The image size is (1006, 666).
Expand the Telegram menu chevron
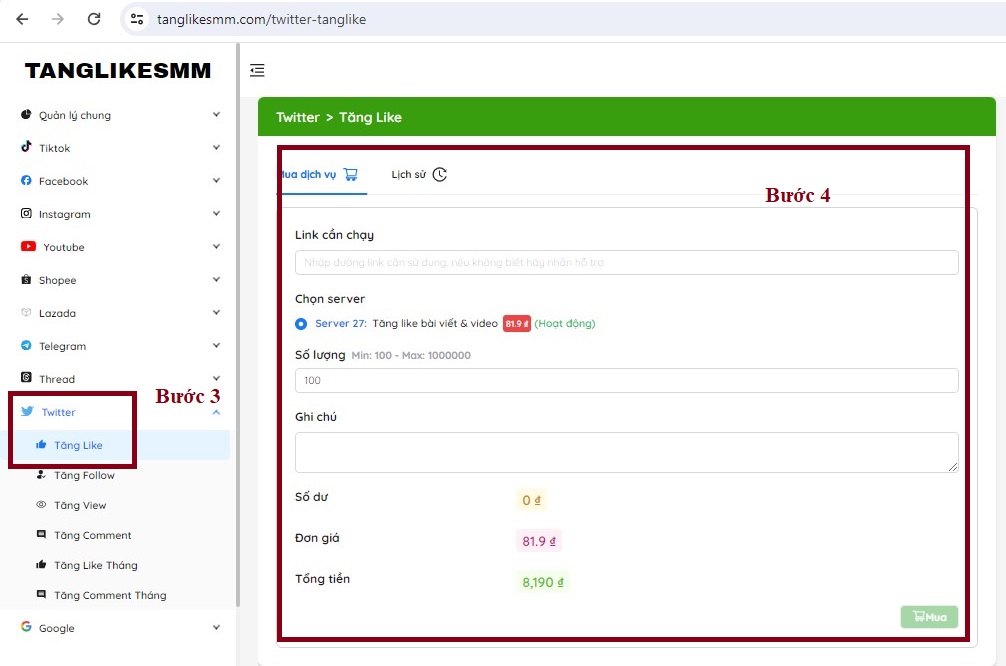point(216,346)
